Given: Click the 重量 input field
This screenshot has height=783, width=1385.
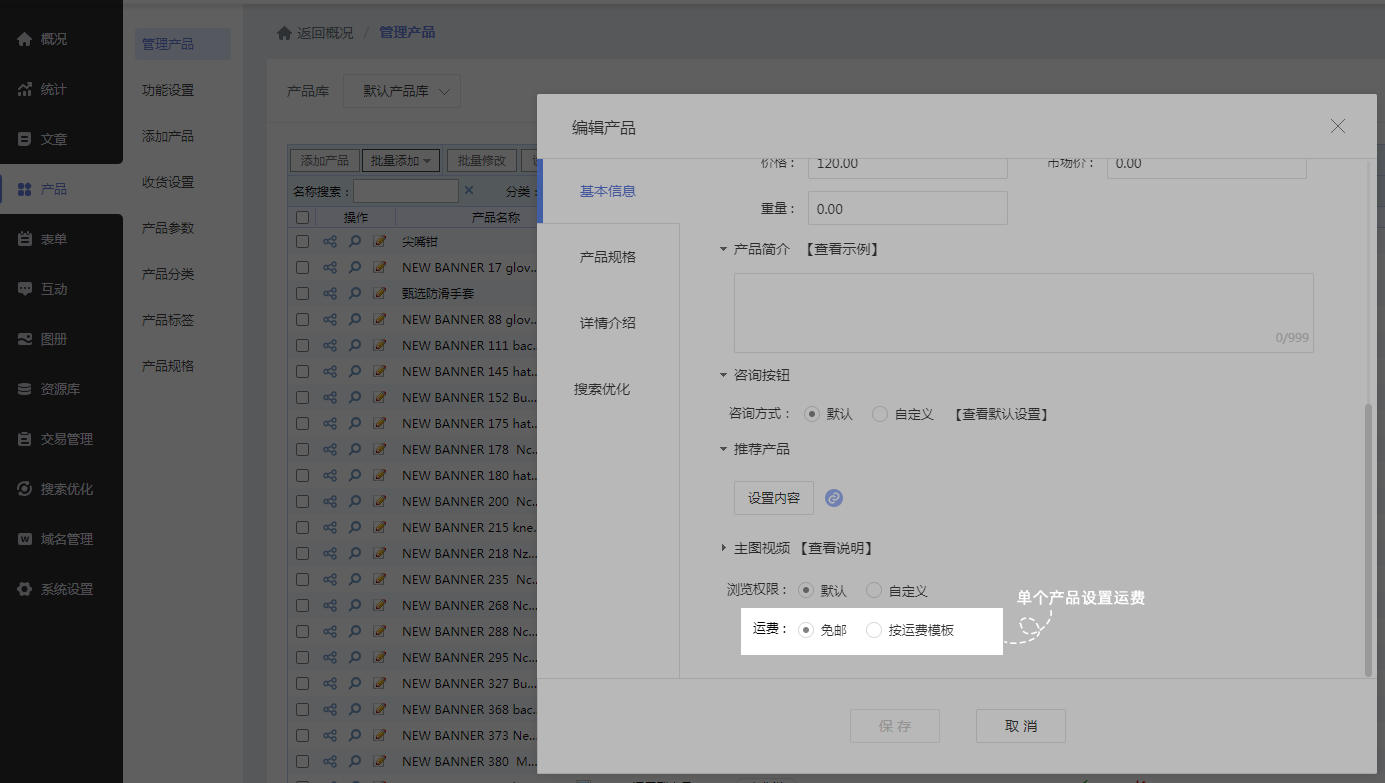Looking at the screenshot, I should (x=907, y=209).
